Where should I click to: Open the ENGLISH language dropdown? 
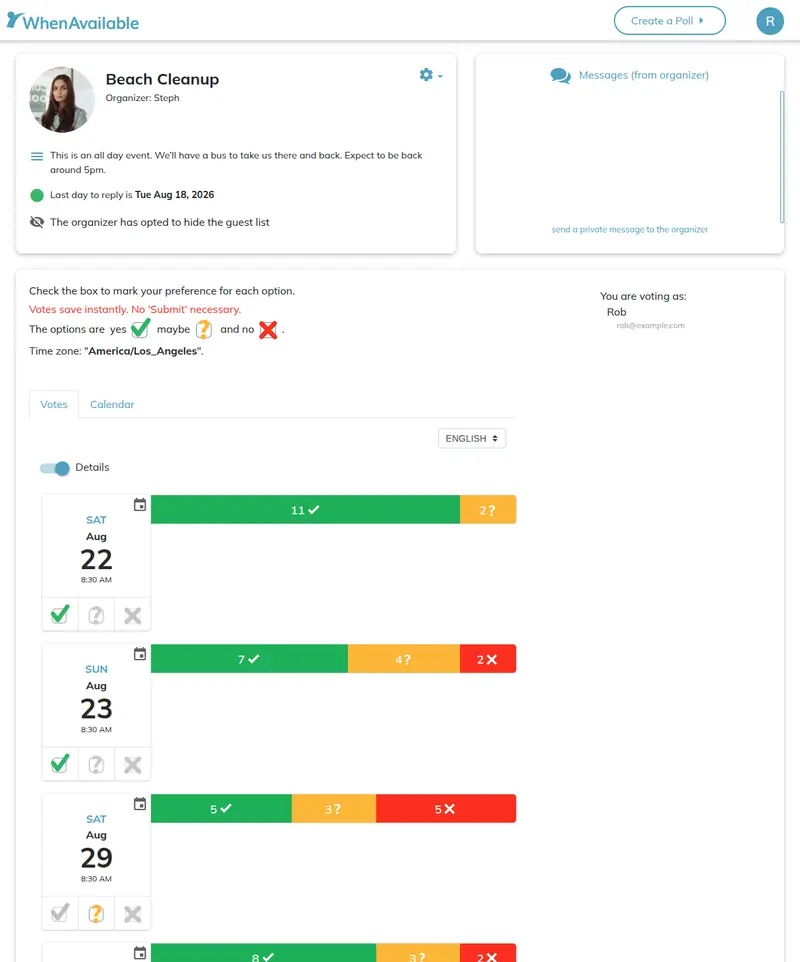(472, 439)
